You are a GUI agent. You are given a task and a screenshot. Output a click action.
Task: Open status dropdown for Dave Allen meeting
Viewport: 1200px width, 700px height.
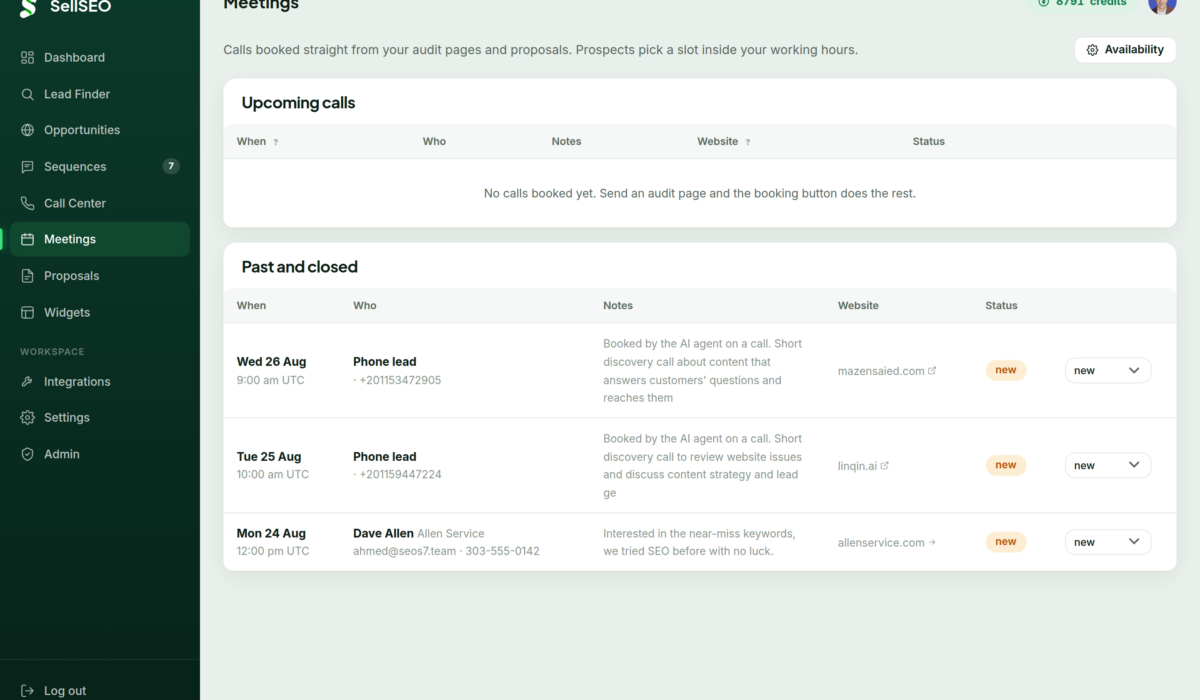click(1108, 542)
